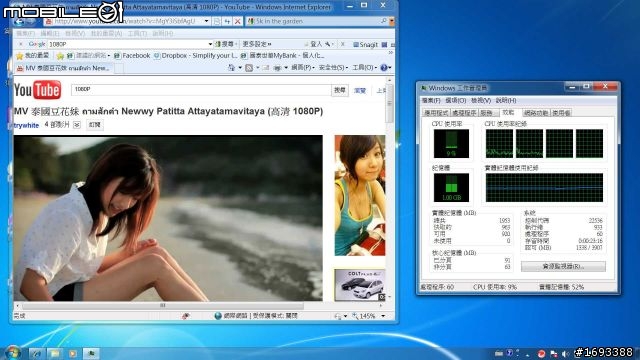Click the IE vertical scrollbar thumb
Viewport: 640px width, 360px height.
[390, 104]
